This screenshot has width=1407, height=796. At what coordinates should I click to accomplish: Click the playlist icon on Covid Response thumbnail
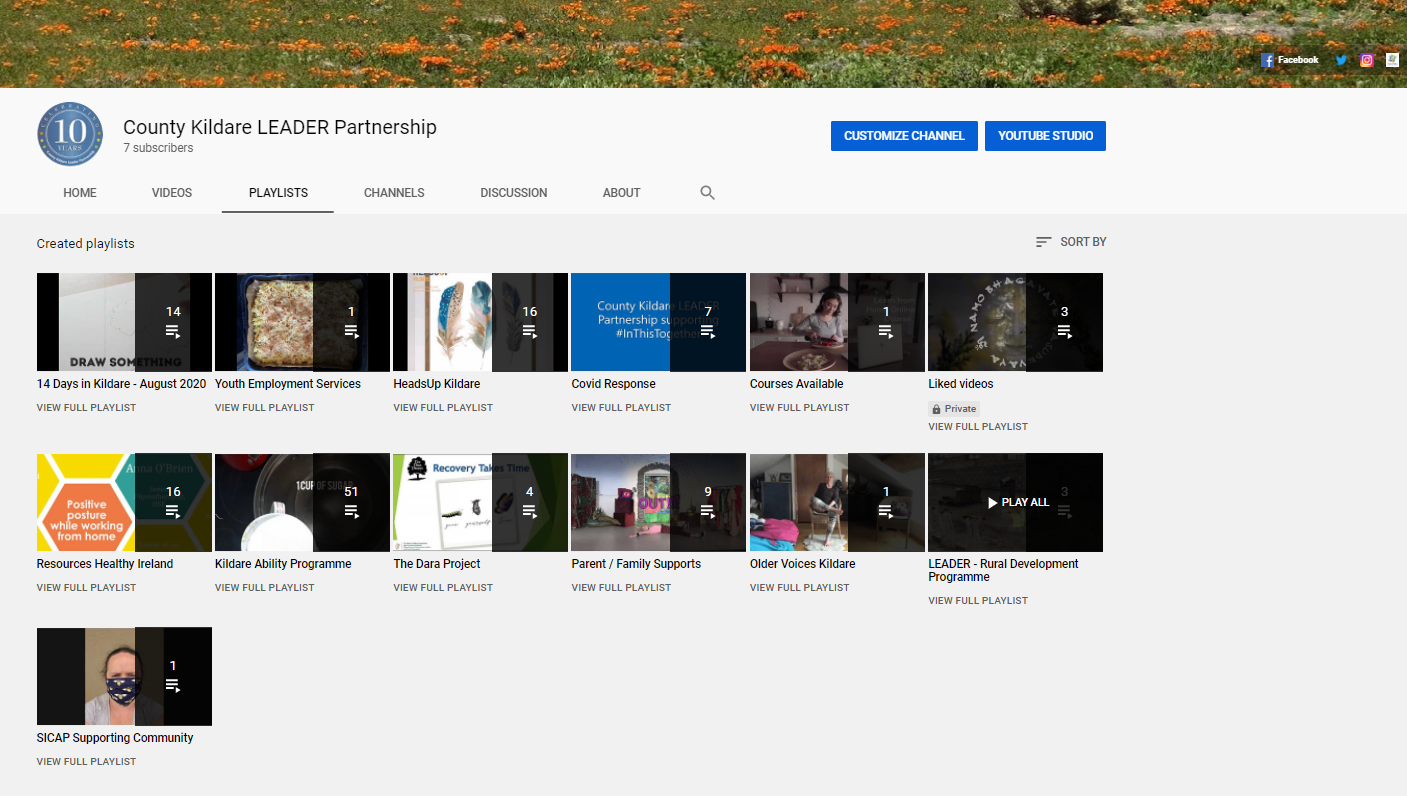pos(708,331)
